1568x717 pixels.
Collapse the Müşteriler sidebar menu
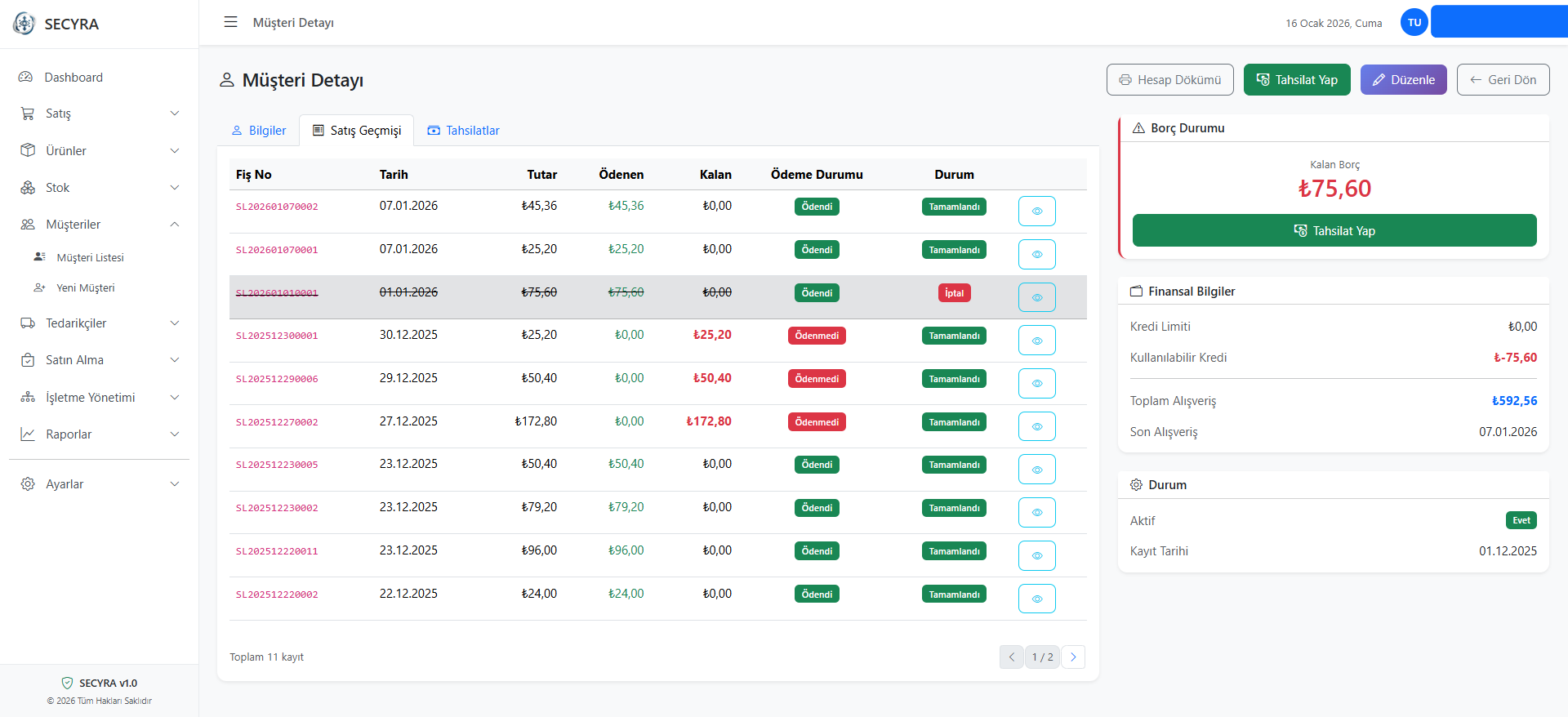coord(99,225)
